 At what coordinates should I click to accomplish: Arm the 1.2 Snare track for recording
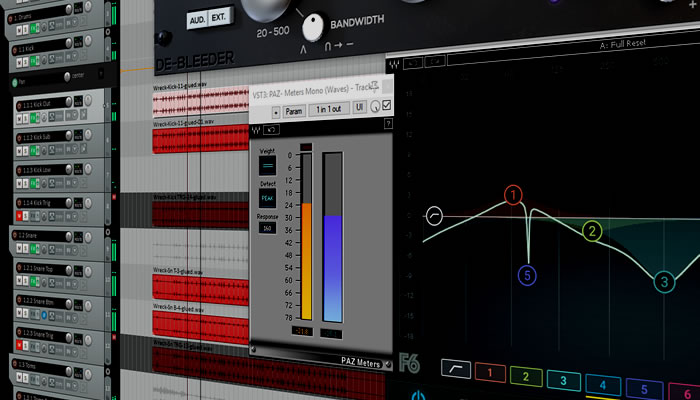click(15, 236)
